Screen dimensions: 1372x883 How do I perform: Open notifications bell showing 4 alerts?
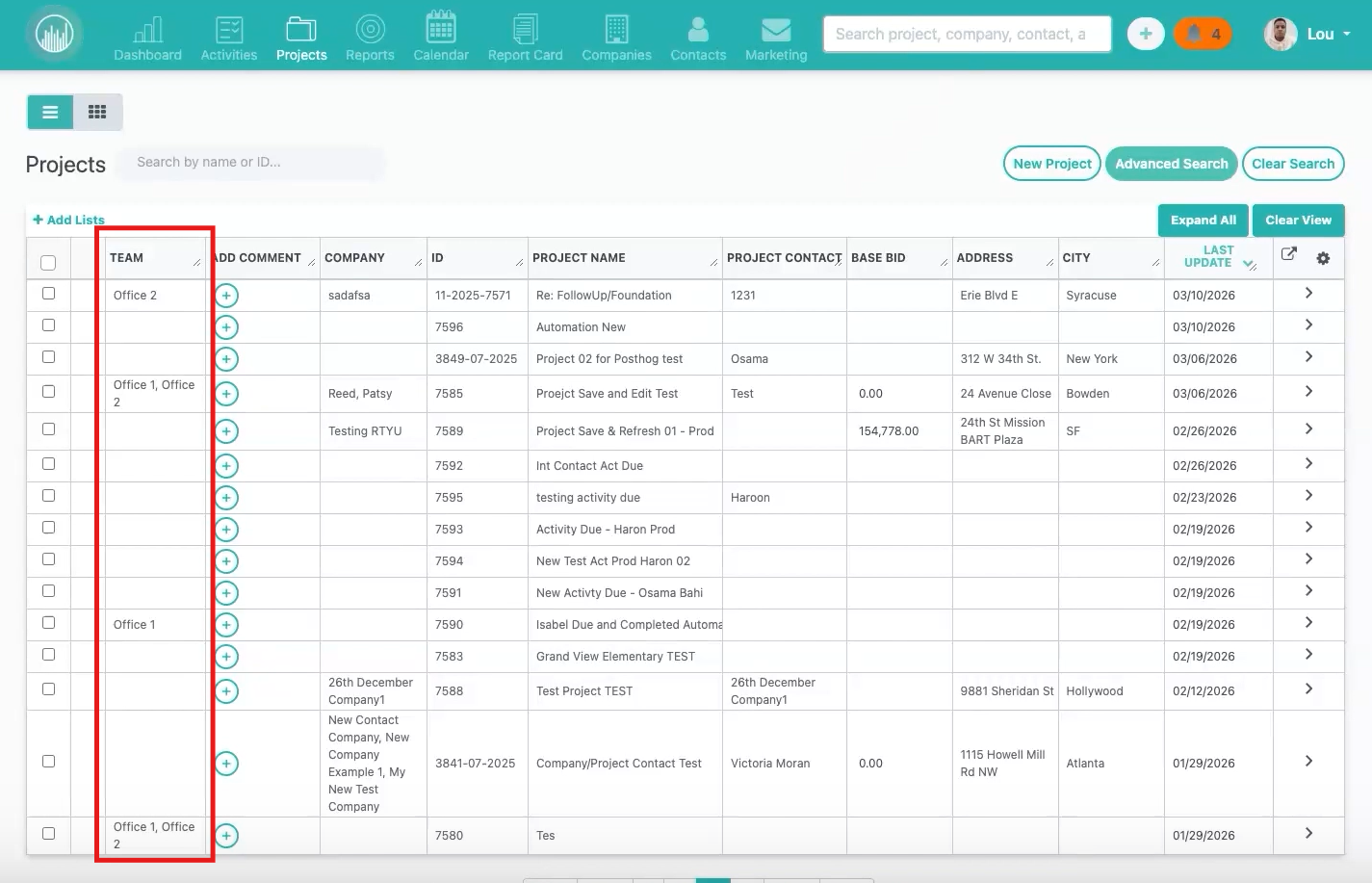(x=1203, y=34)
